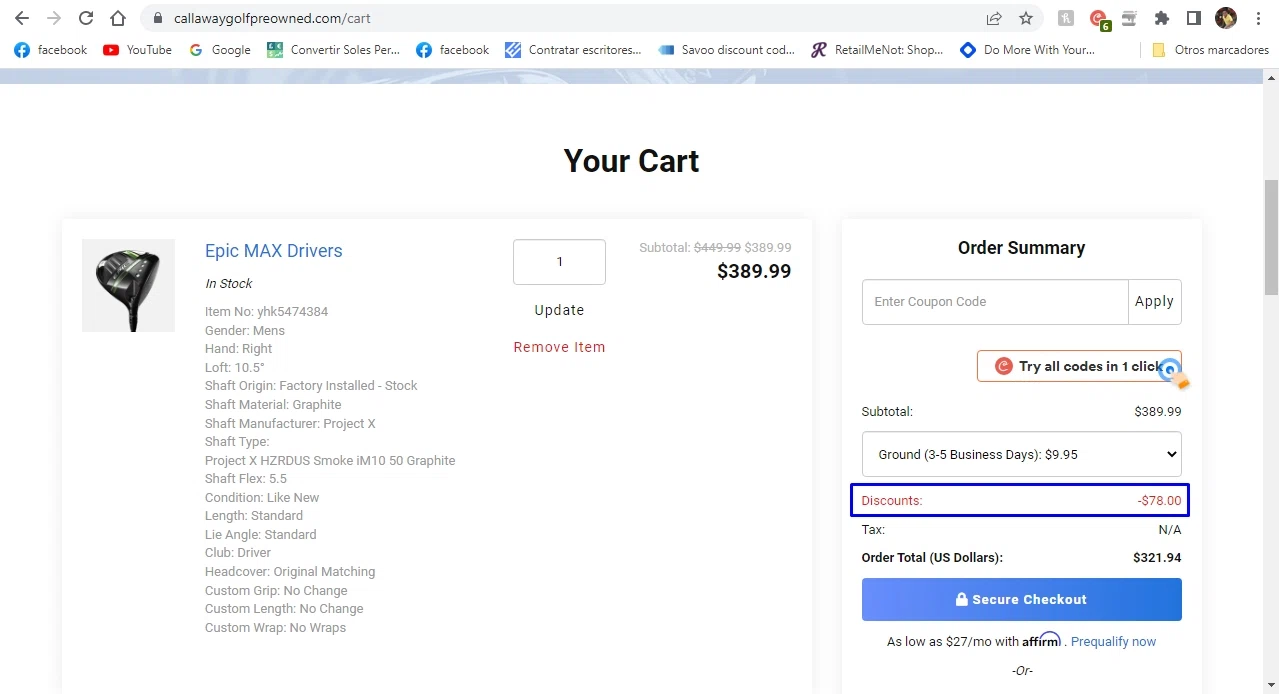
Task: Click the Epic MAX driver thumbnail image
Action: (128, 285)
